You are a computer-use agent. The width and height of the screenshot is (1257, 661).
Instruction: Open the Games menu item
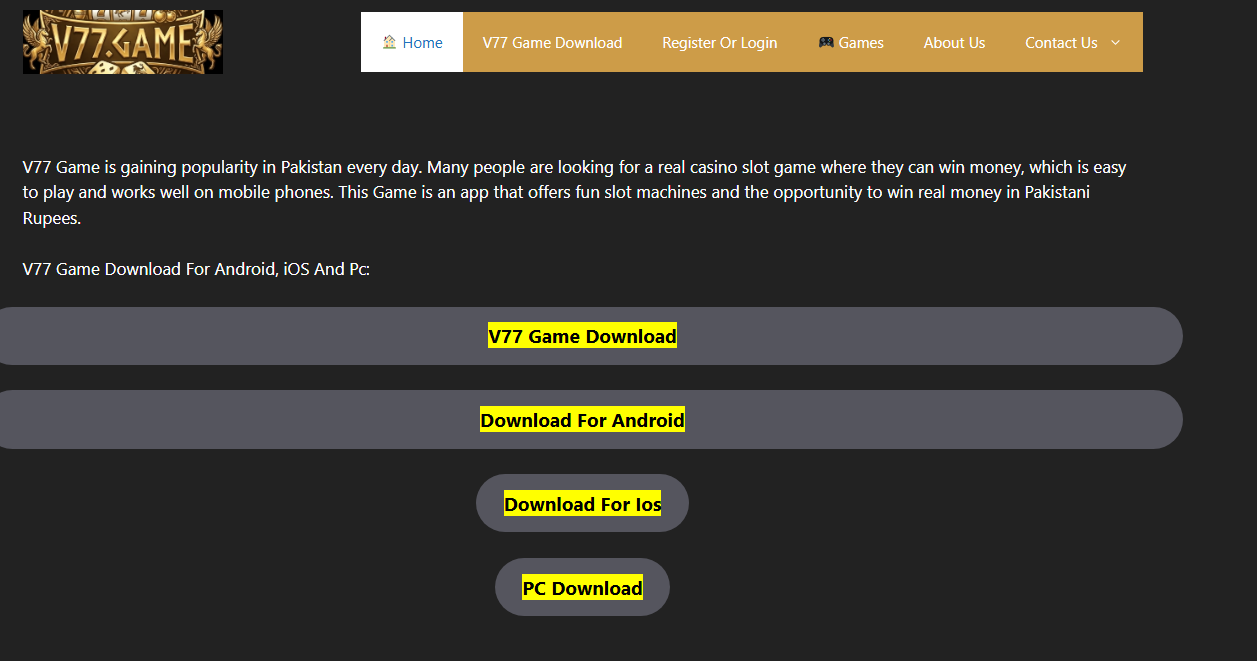point(851,42)
